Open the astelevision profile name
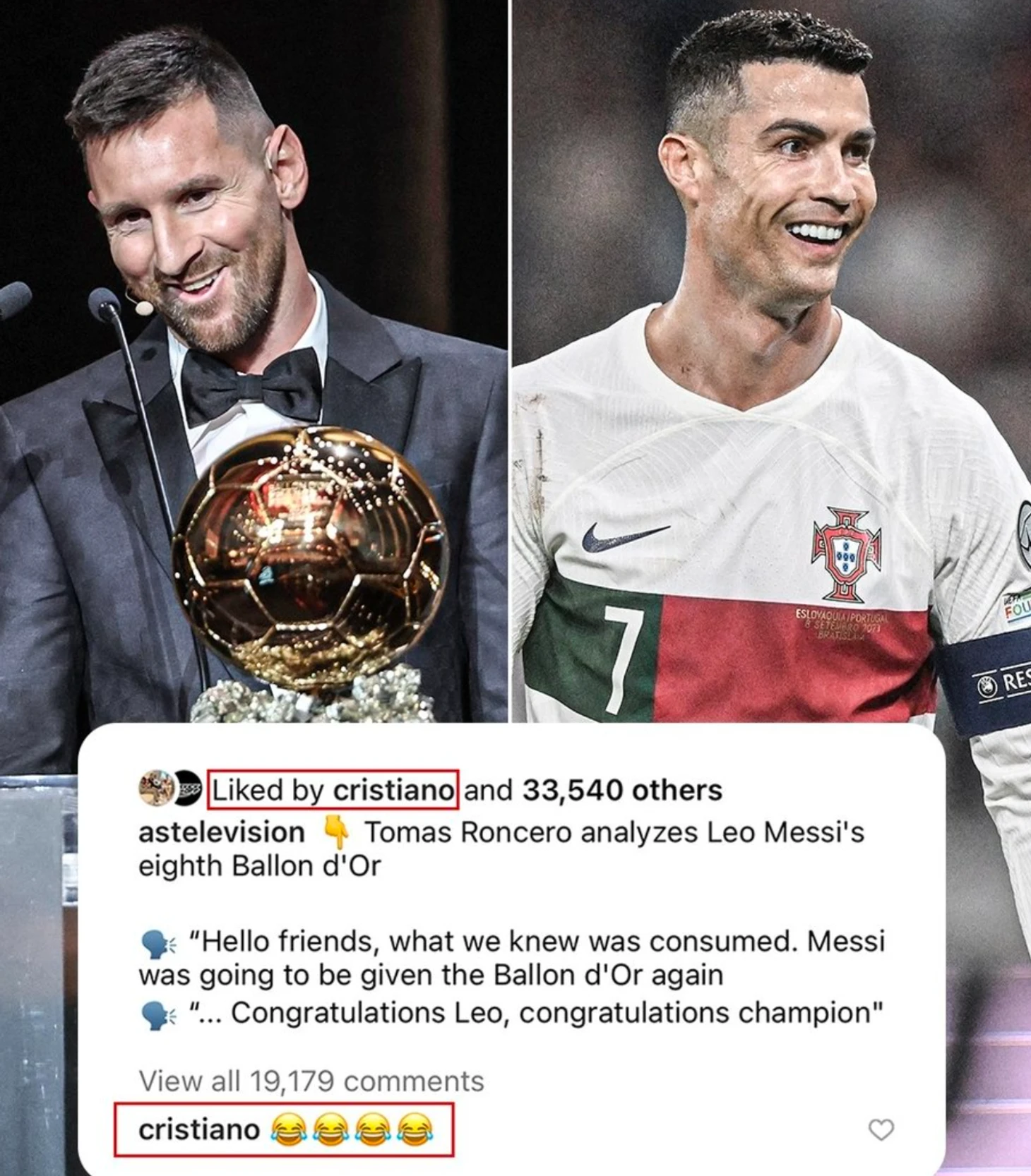 (222, 832)
